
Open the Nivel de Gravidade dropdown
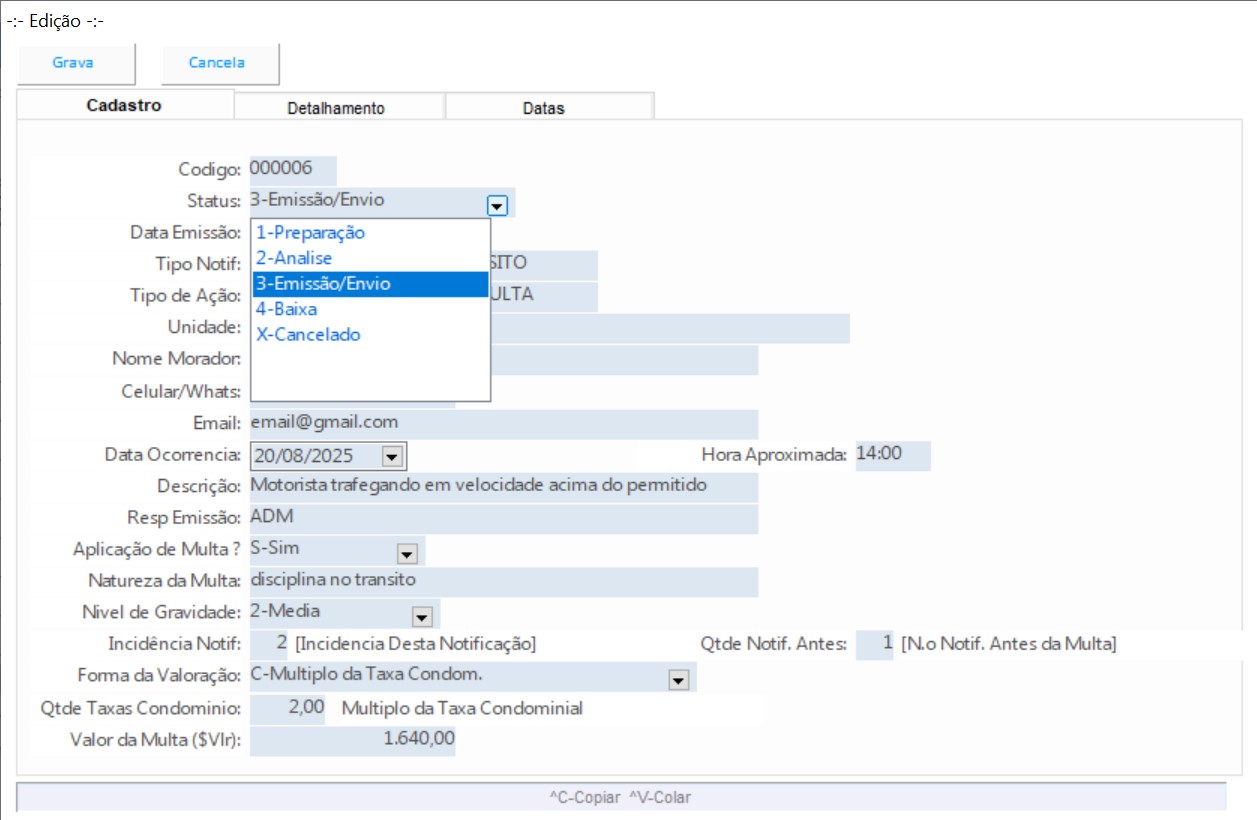422,617
